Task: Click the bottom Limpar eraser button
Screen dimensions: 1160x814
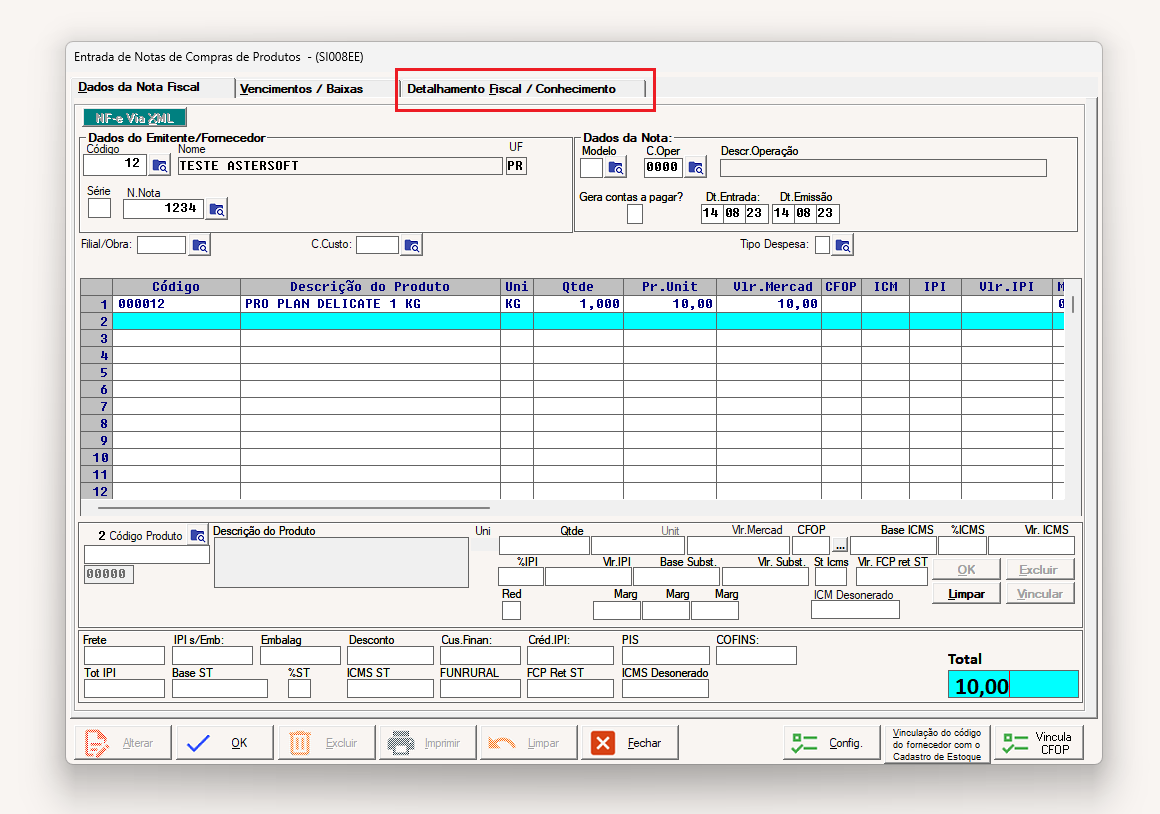Action: (528, 743)
